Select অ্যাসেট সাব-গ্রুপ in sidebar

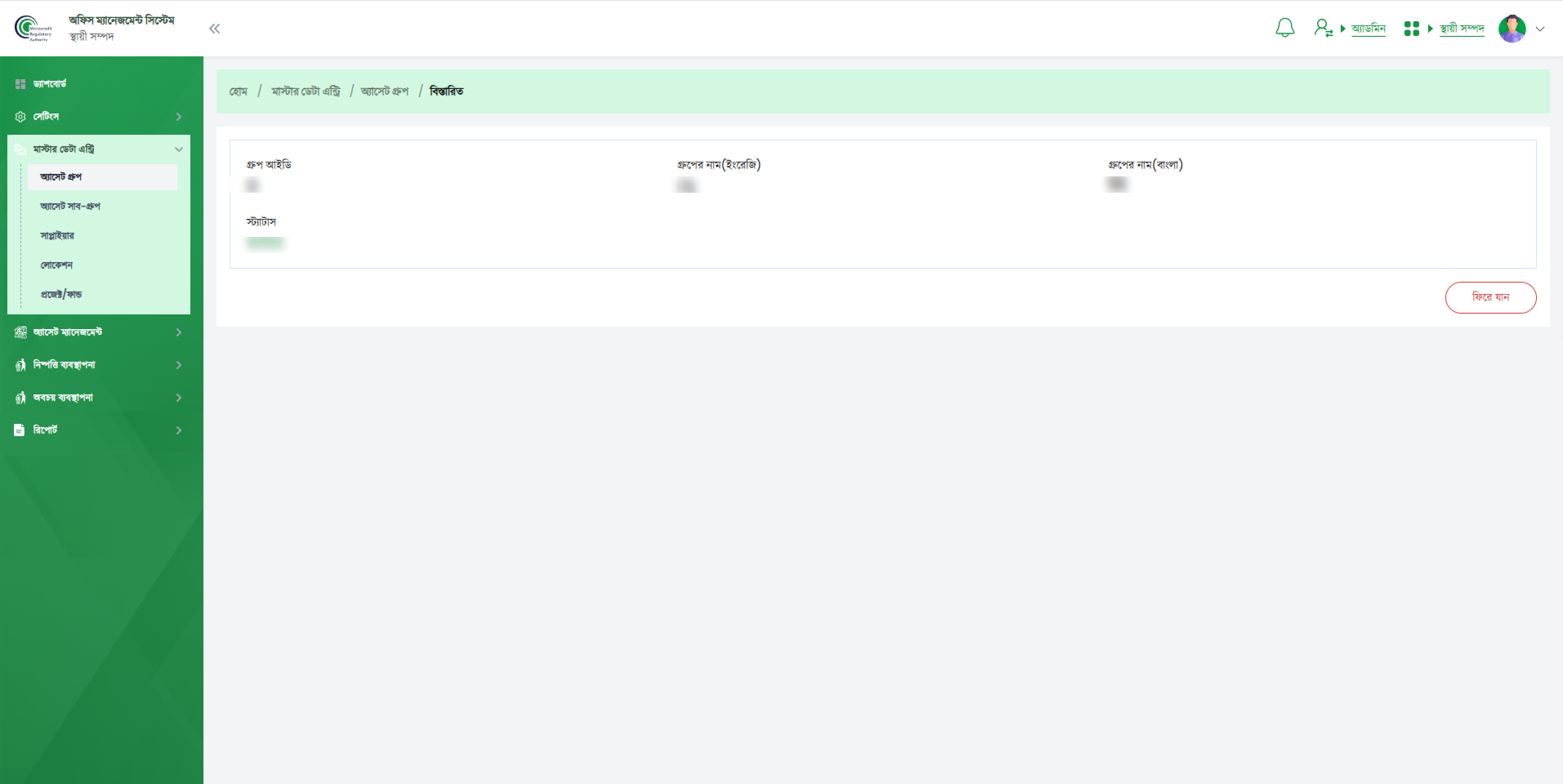pyautogui.click(x=70, y=207)
